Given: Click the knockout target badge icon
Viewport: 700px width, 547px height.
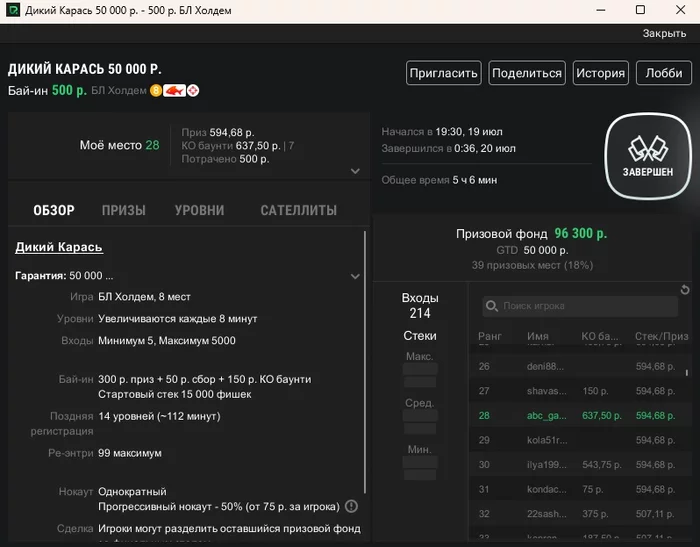Looking at the screenshot, I should click(x=193, y=91).
